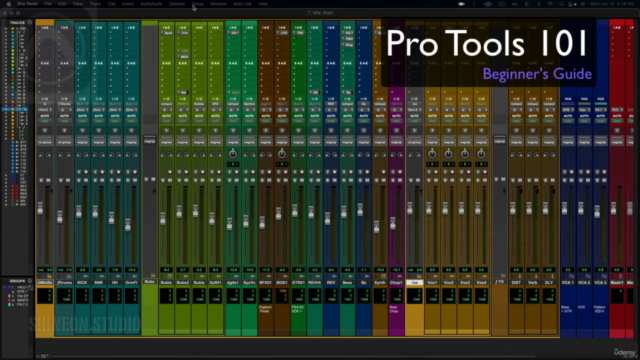Click the DrmFl volume fader
Viewport: 640px width, 360px height.
(x=128, y=225)
